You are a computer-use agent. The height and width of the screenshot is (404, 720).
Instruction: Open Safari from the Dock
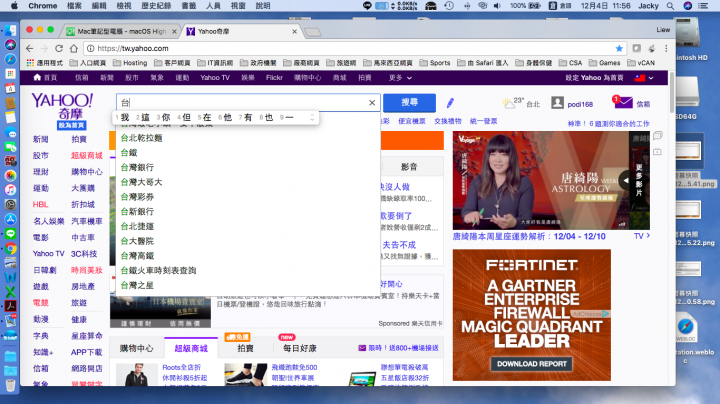[10, 60]
